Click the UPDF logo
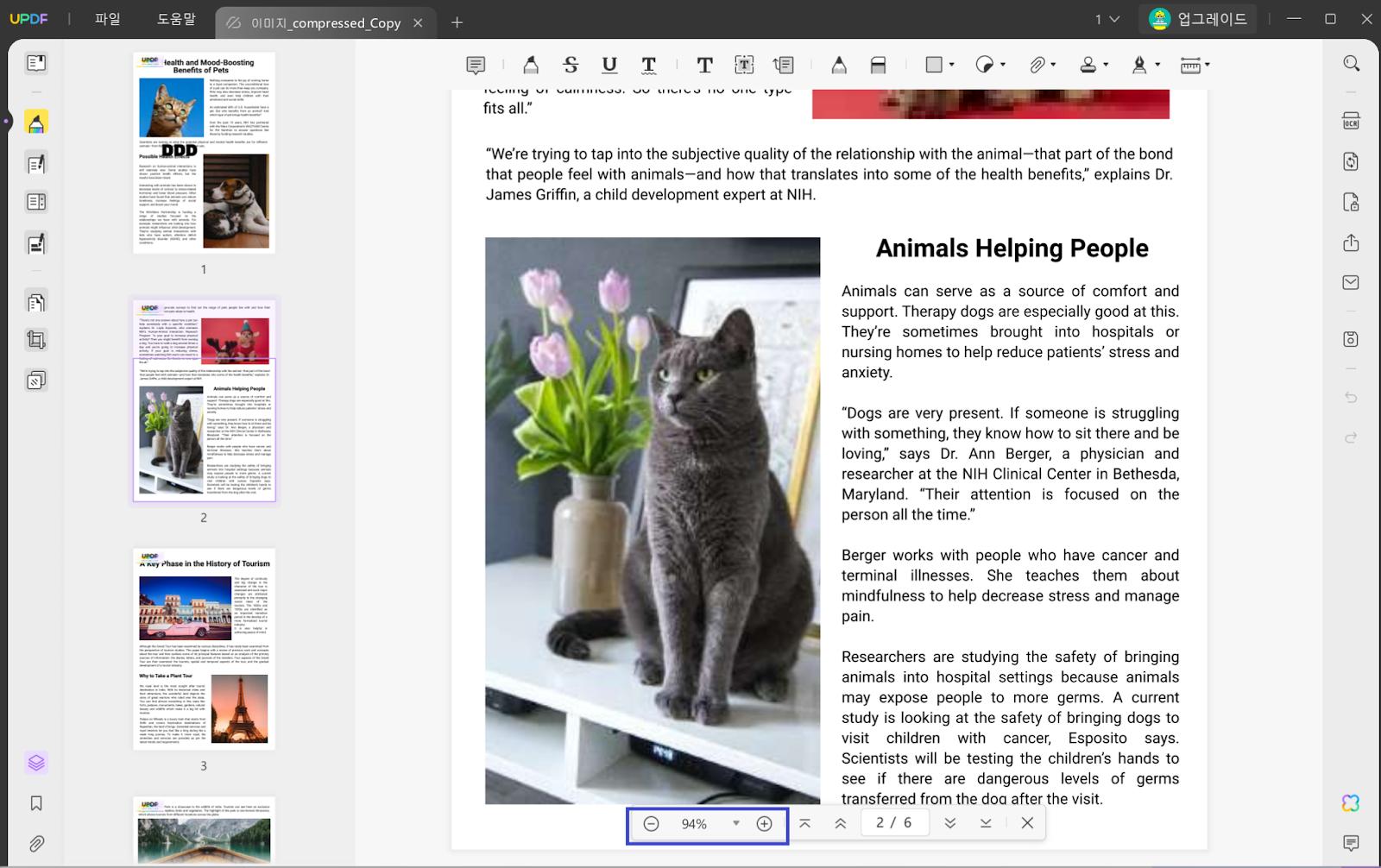The height and width of the screenshot is (868, 1381). pos(29,19)
